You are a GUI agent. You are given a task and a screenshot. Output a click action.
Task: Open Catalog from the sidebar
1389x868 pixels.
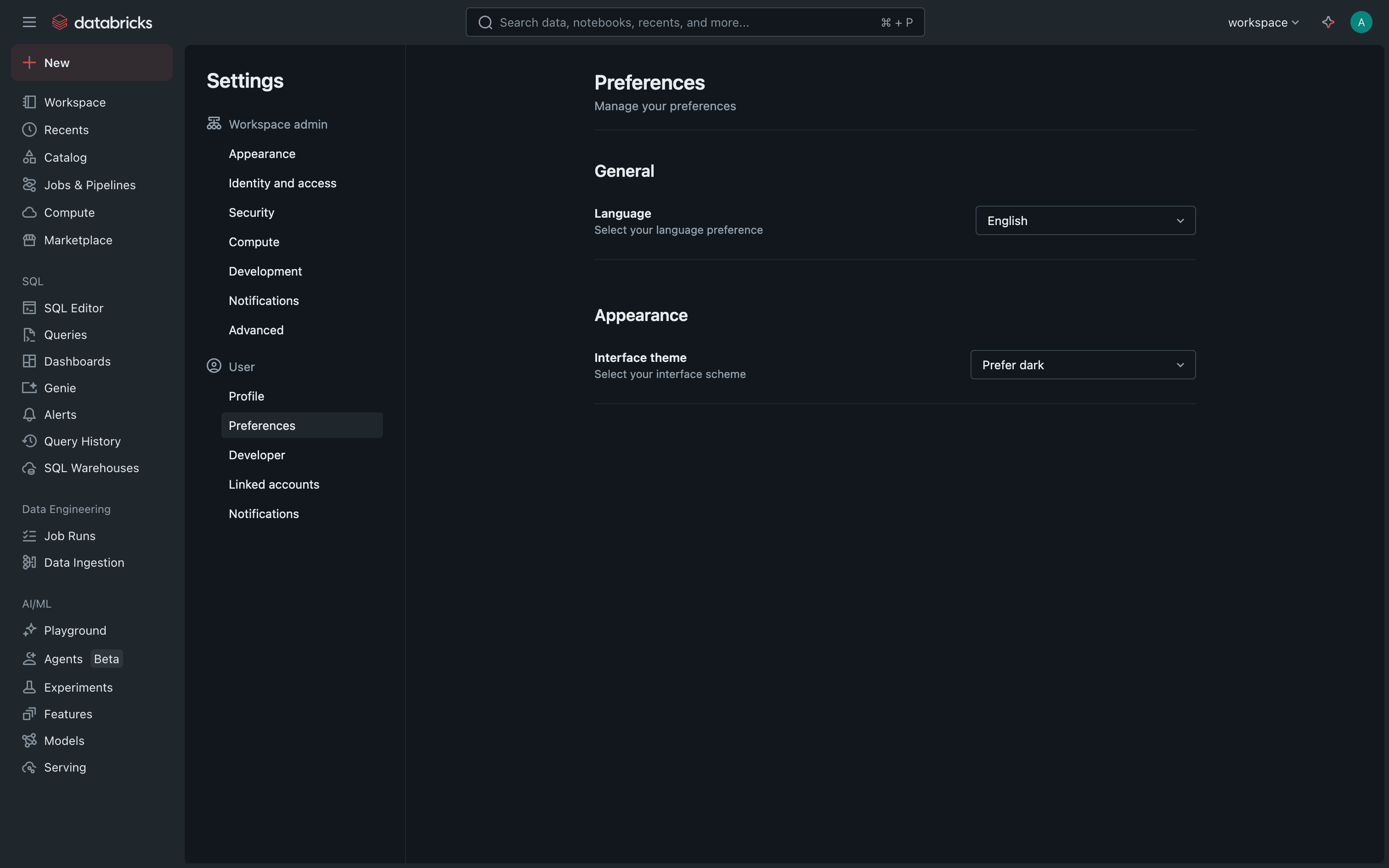click(65, 157)
